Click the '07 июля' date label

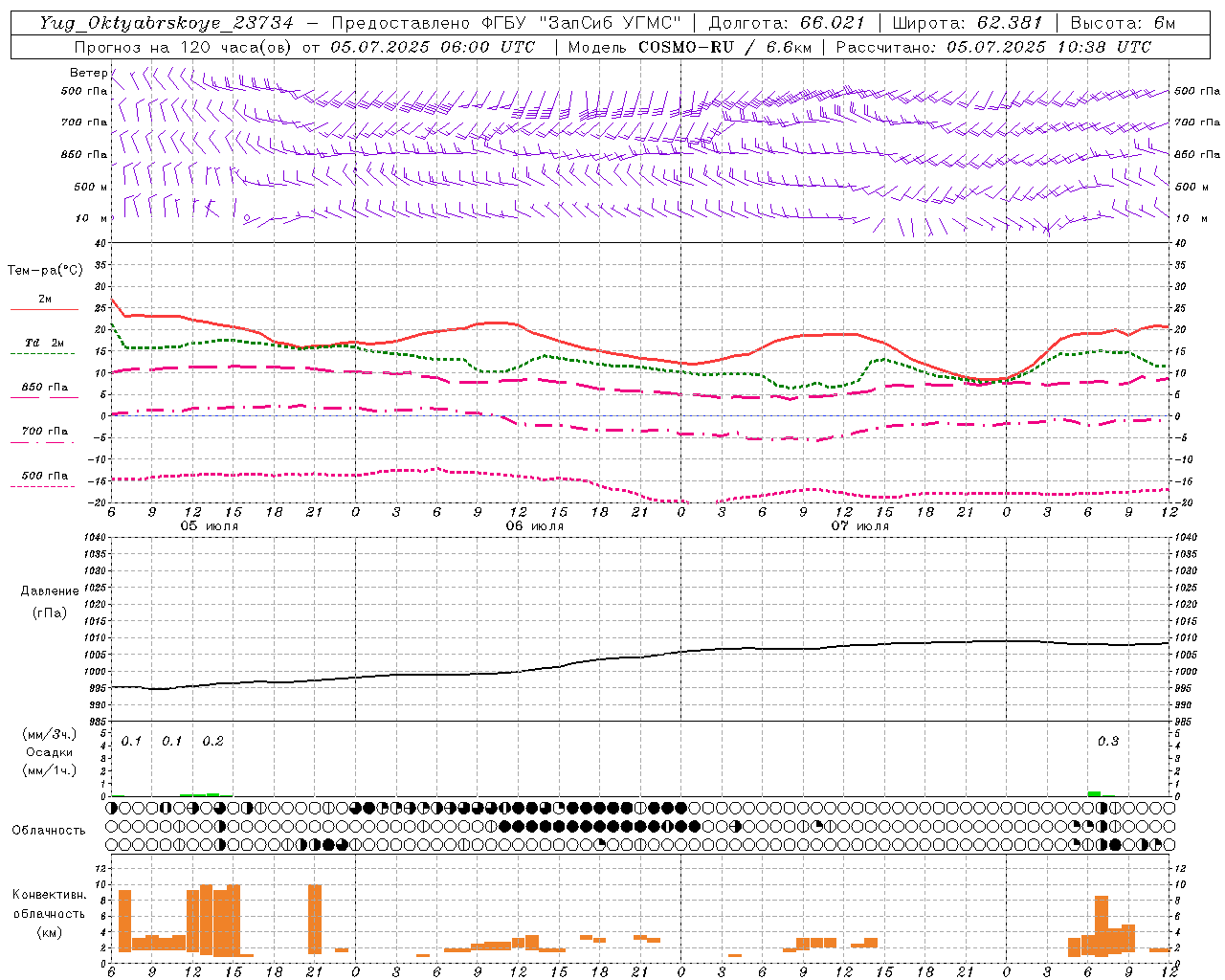click(x=860, y=526)
